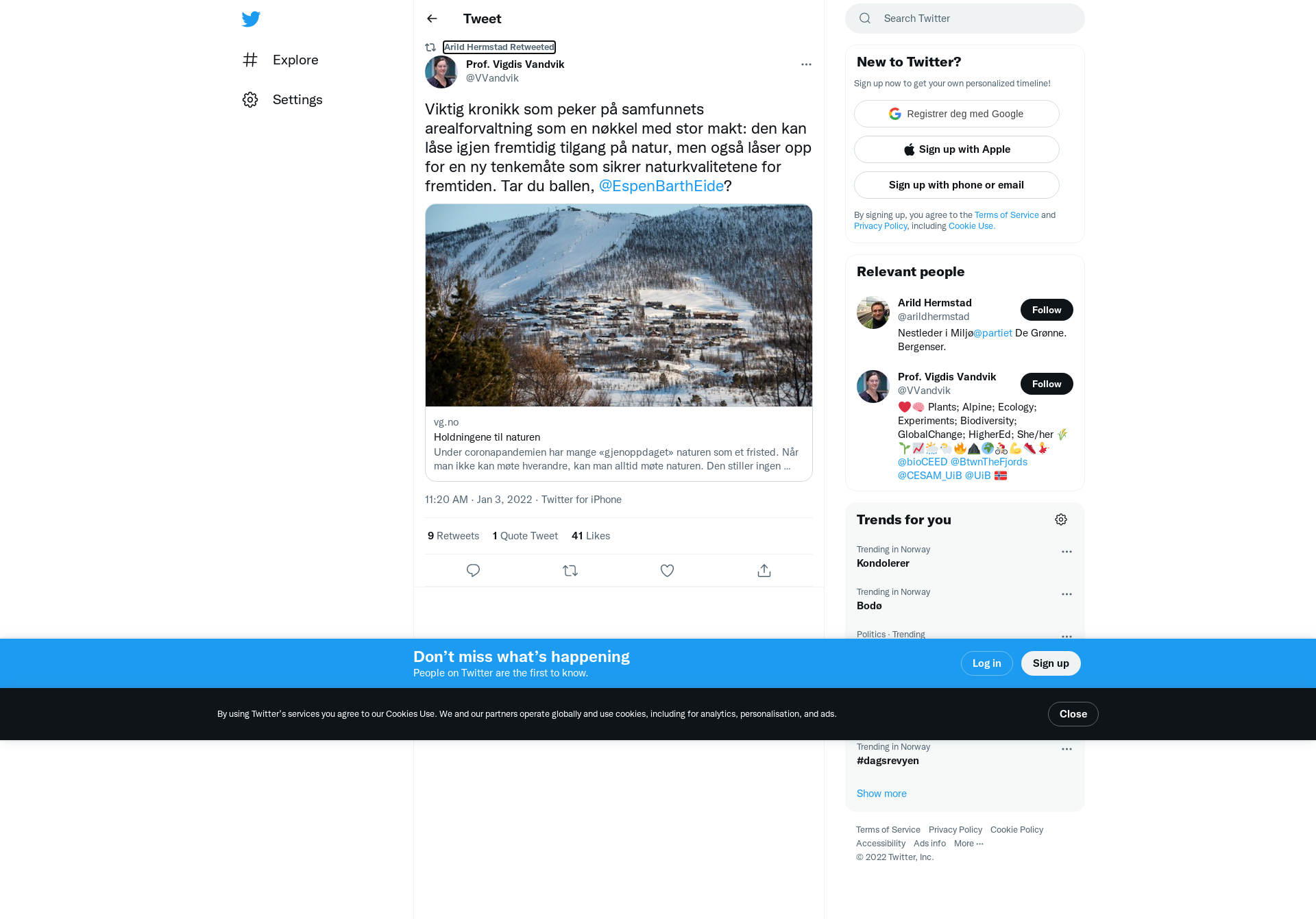Click the reply speech bubble icon
The image size is (1316, 919).
point(473,570)
